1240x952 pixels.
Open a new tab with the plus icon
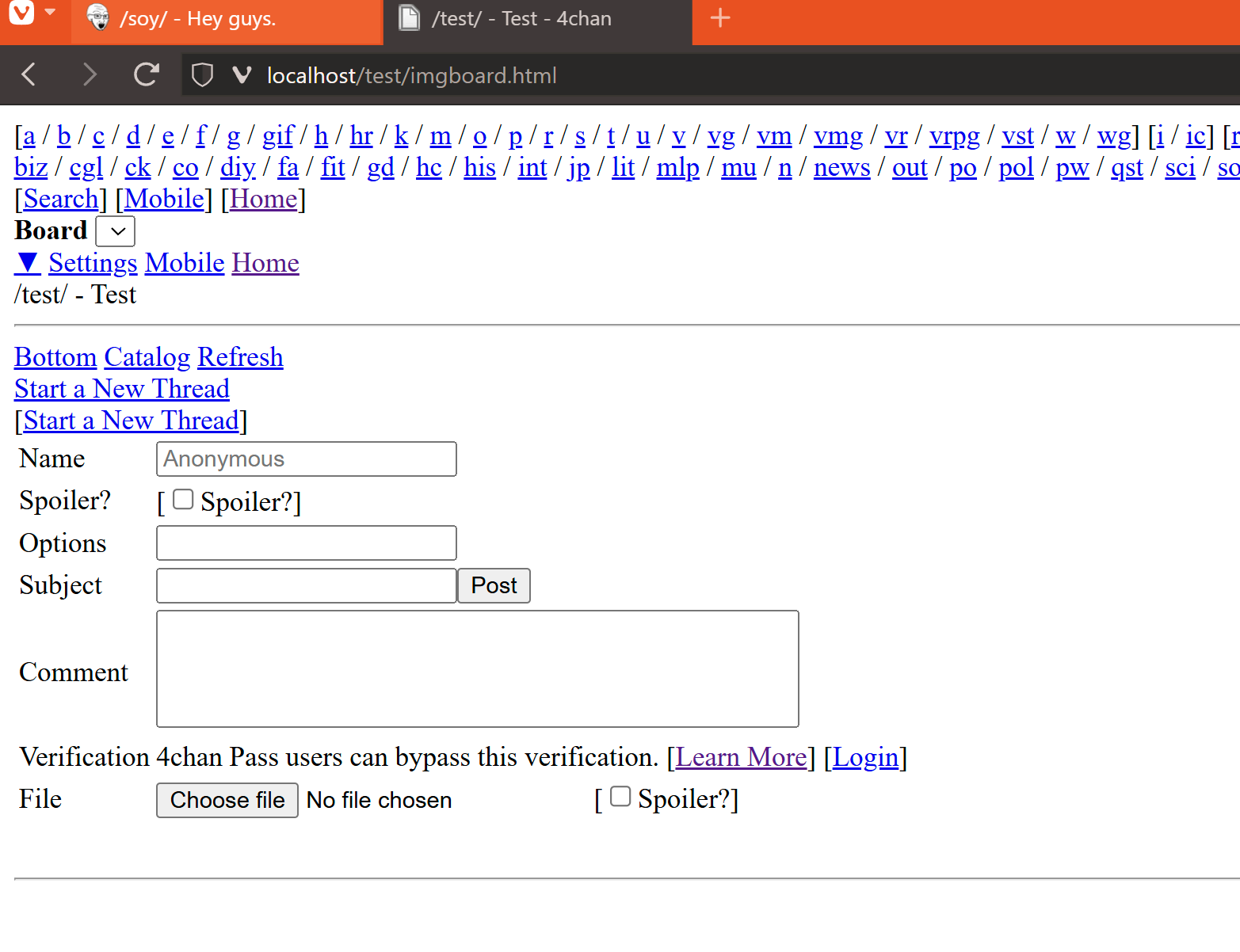click(719, 18)
